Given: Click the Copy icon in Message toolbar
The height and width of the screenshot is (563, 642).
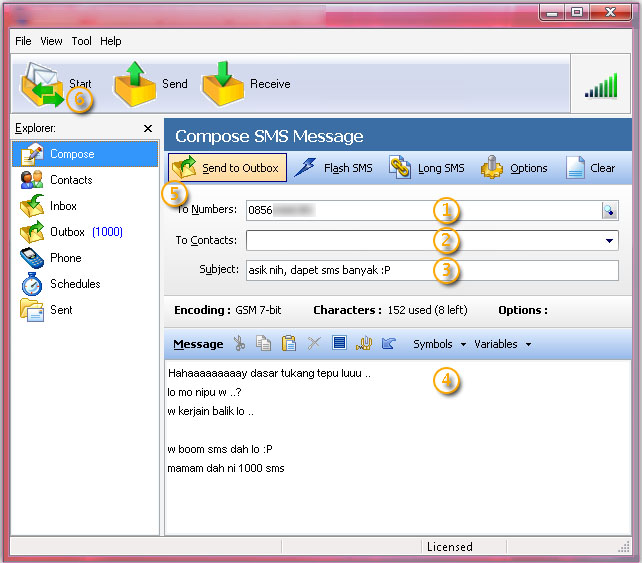Looking at the screenshot, I should tap(263, 343).
